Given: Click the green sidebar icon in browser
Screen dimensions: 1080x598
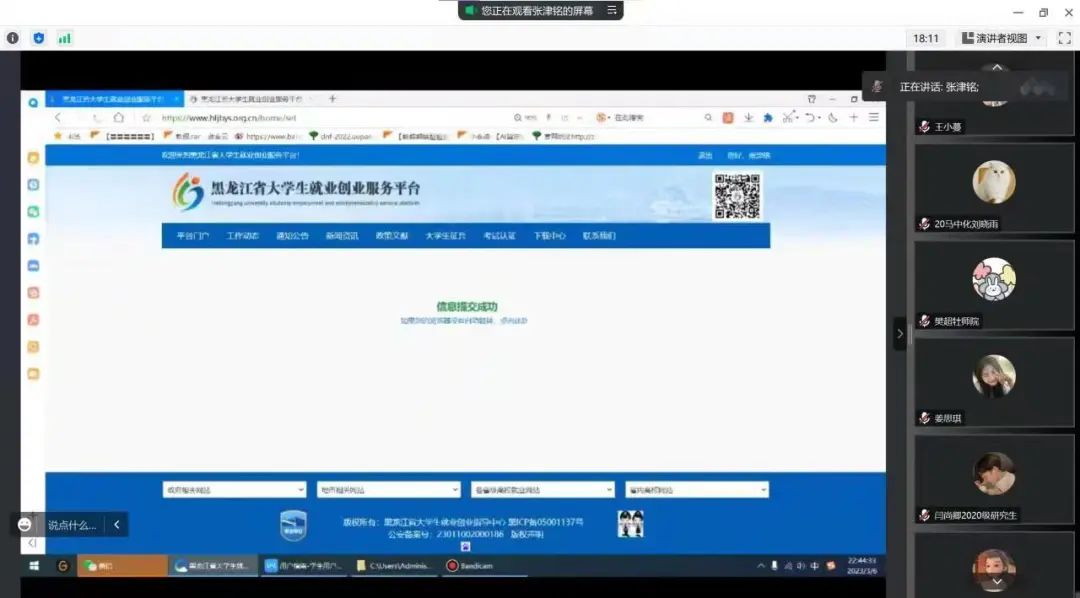Looking at the screenshot, I should [33, 212].
